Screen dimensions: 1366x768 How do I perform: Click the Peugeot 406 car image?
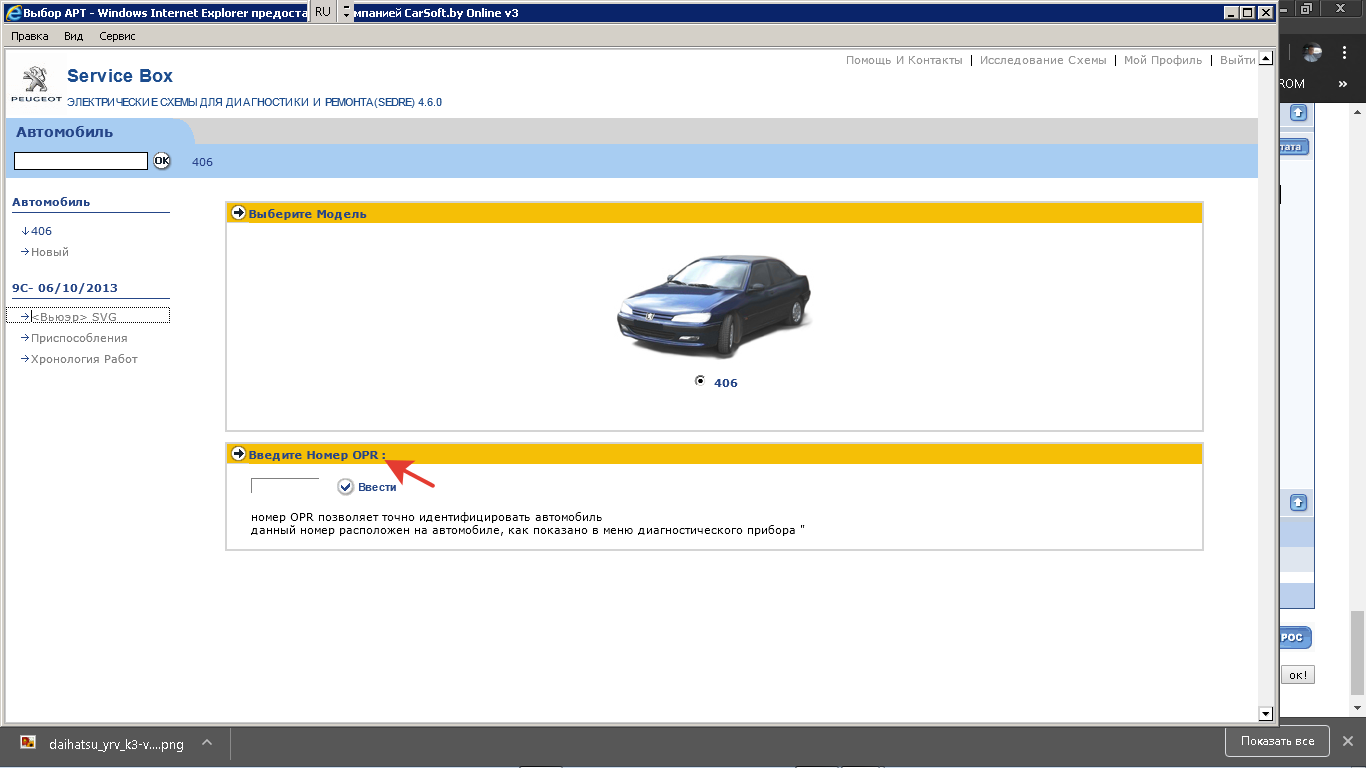coord(714,306)
